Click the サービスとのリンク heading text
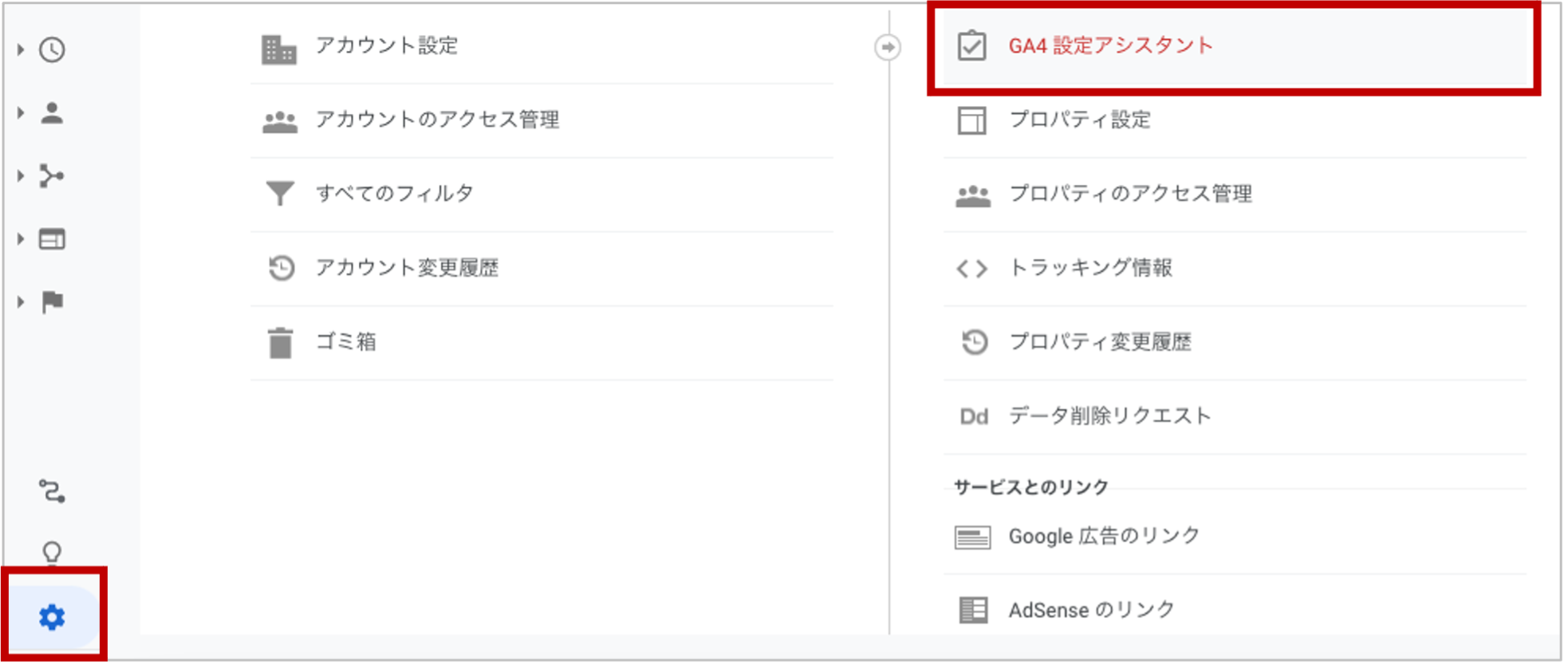The width and height of the screenshot is (1568, 665). click(1031, 486)
